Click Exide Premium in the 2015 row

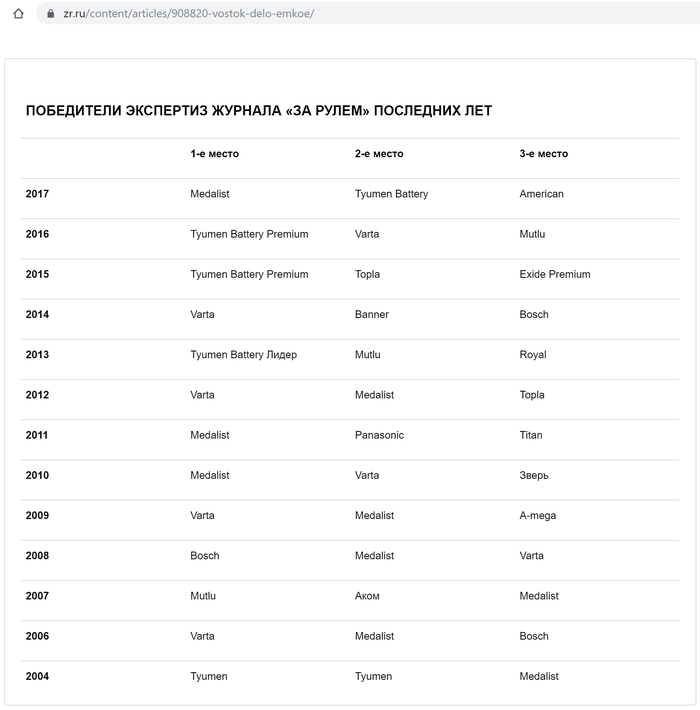tap(555, 274)
